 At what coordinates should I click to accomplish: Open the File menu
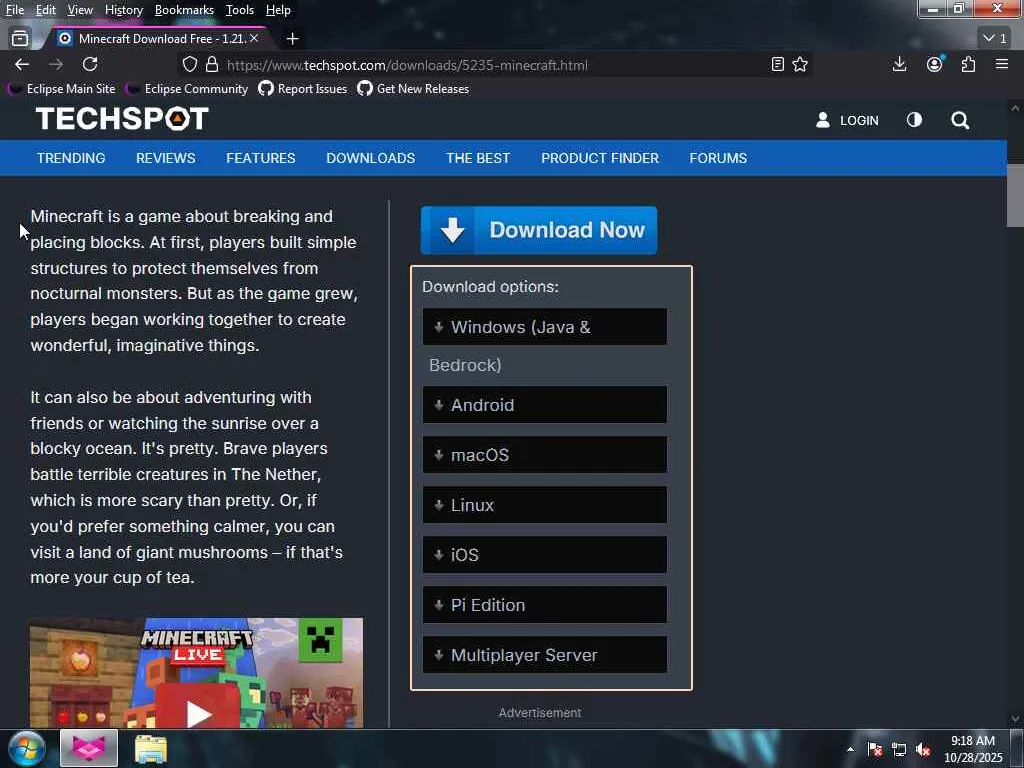click(14, 10)
